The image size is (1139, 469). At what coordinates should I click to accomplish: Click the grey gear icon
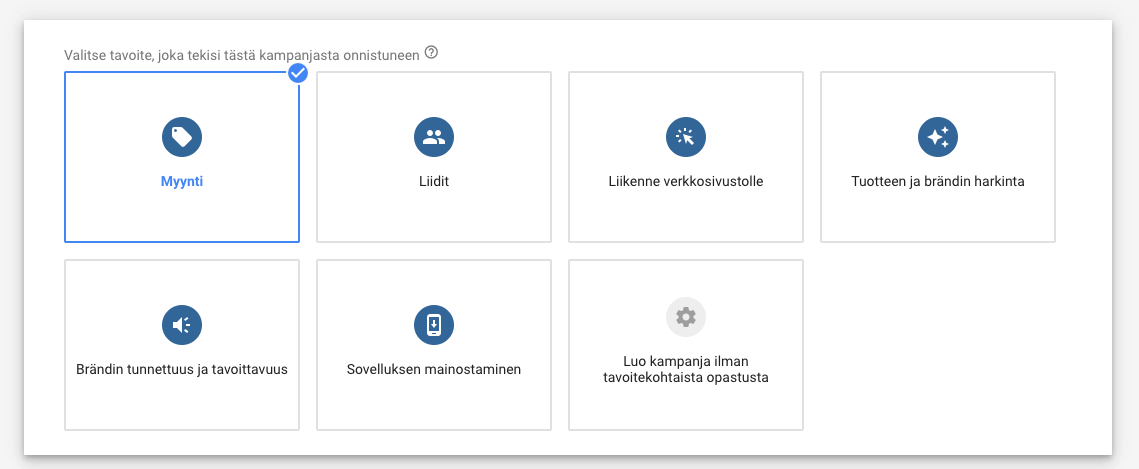686,317
